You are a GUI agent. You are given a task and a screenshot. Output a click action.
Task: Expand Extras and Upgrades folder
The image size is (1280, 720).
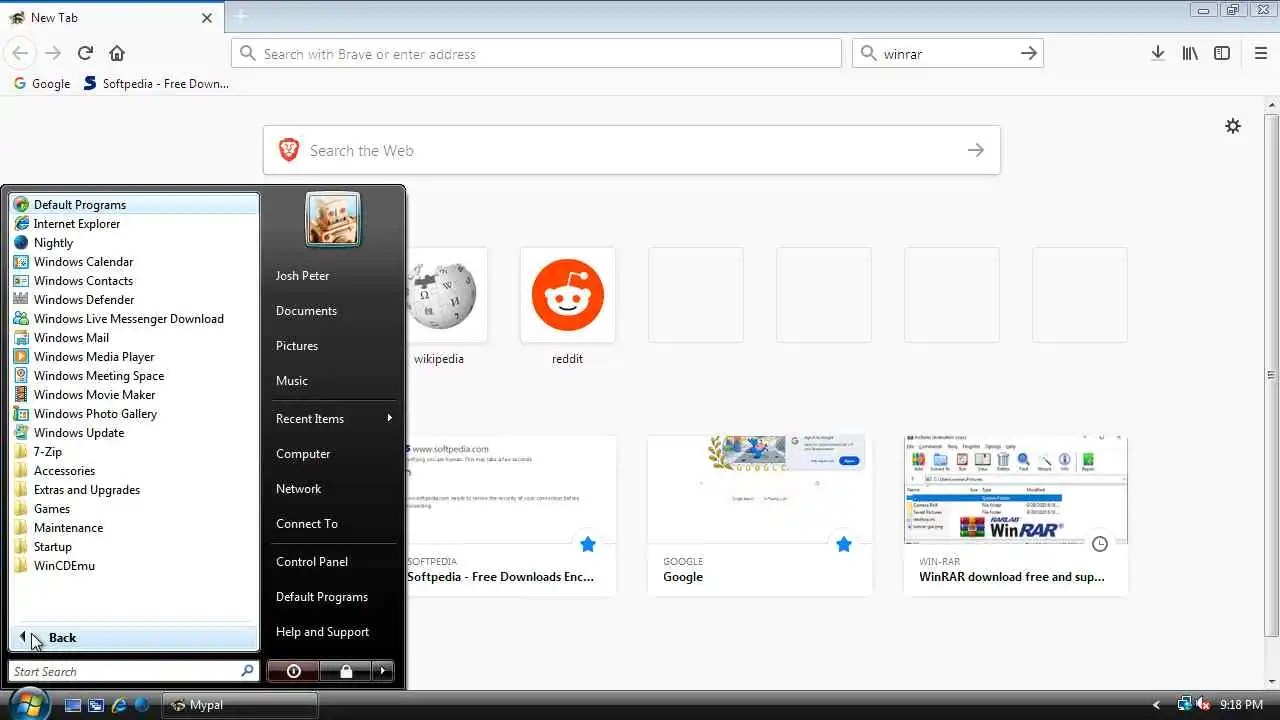click(134, 490)
